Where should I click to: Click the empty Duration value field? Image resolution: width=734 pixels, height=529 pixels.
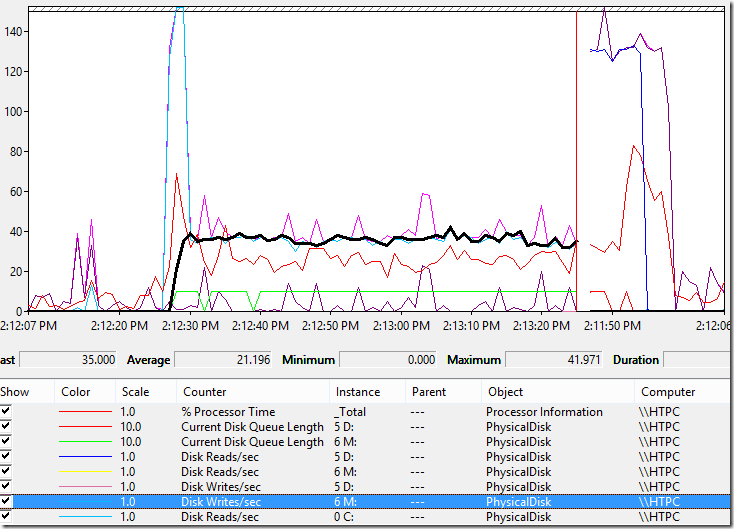[x=697, y=360]
